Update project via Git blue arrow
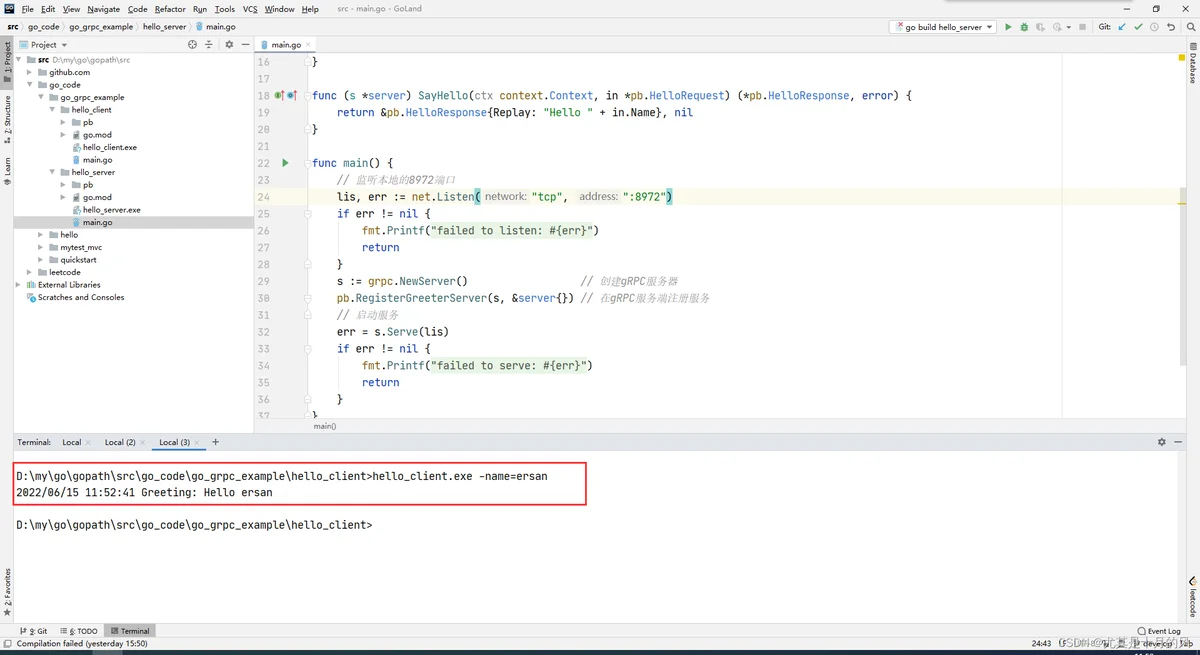1200x655 pixels. 1122,27
